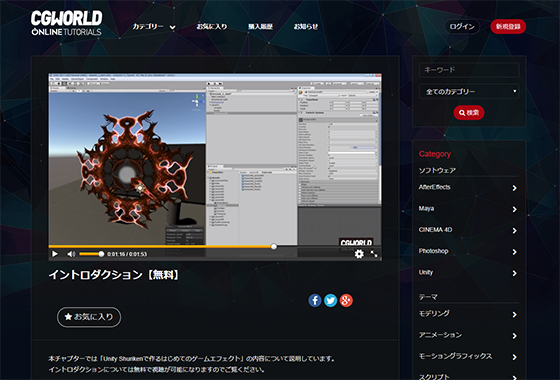Click the ログイン button

click(462, 26)
